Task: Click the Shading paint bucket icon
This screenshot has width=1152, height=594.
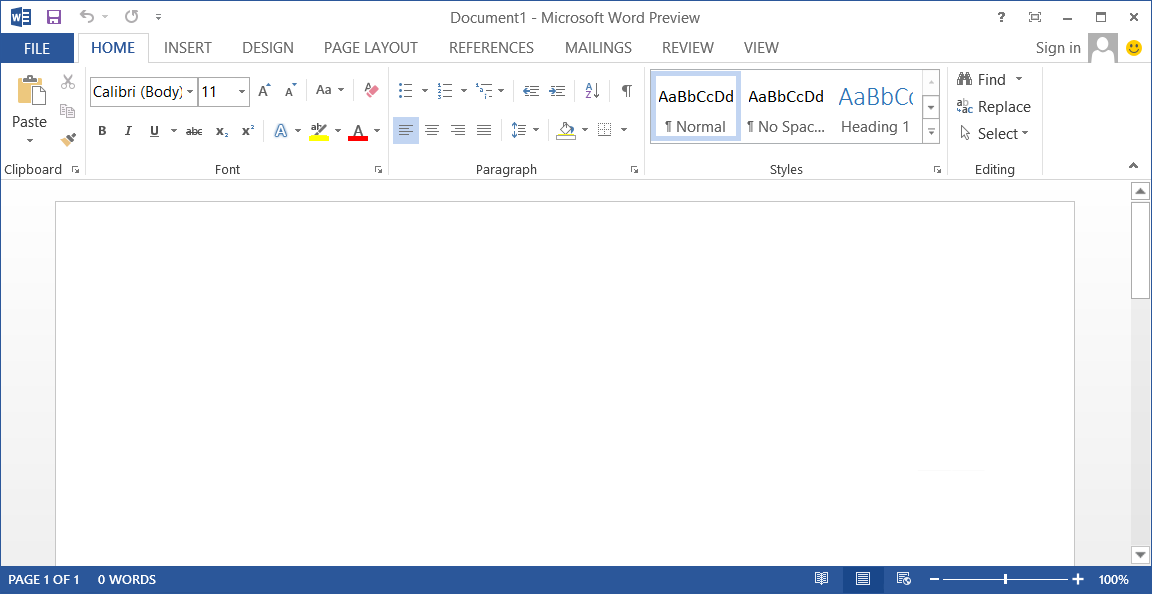Action: point(566,130)
